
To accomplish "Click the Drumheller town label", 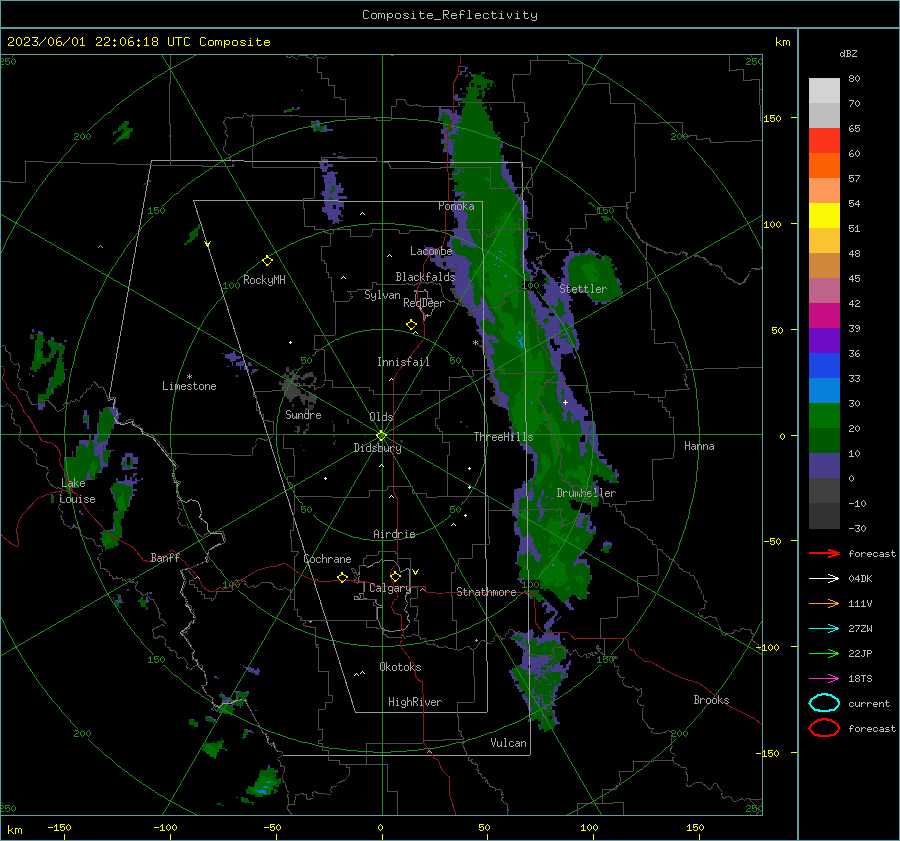I will click(586, 493).
